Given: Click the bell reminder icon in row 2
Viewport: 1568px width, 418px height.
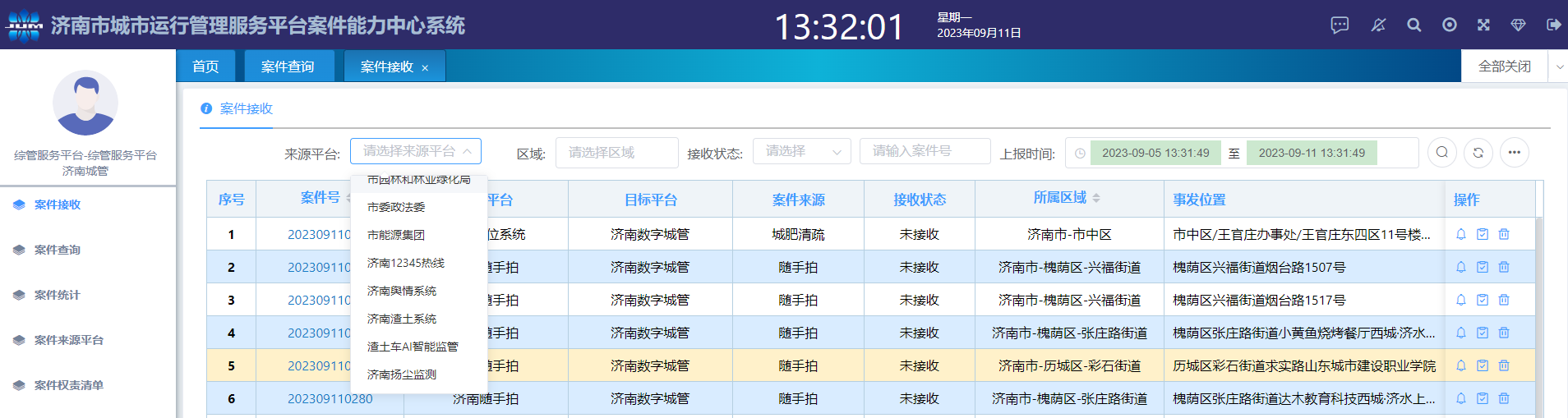Looking at the screenshot, I should coord(1461,267).
